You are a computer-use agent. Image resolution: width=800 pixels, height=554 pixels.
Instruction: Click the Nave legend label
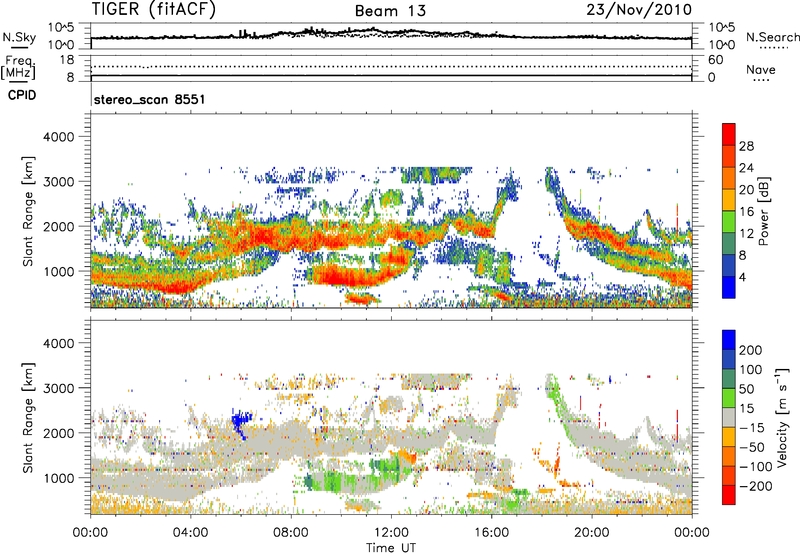click(x=761, y=69)
